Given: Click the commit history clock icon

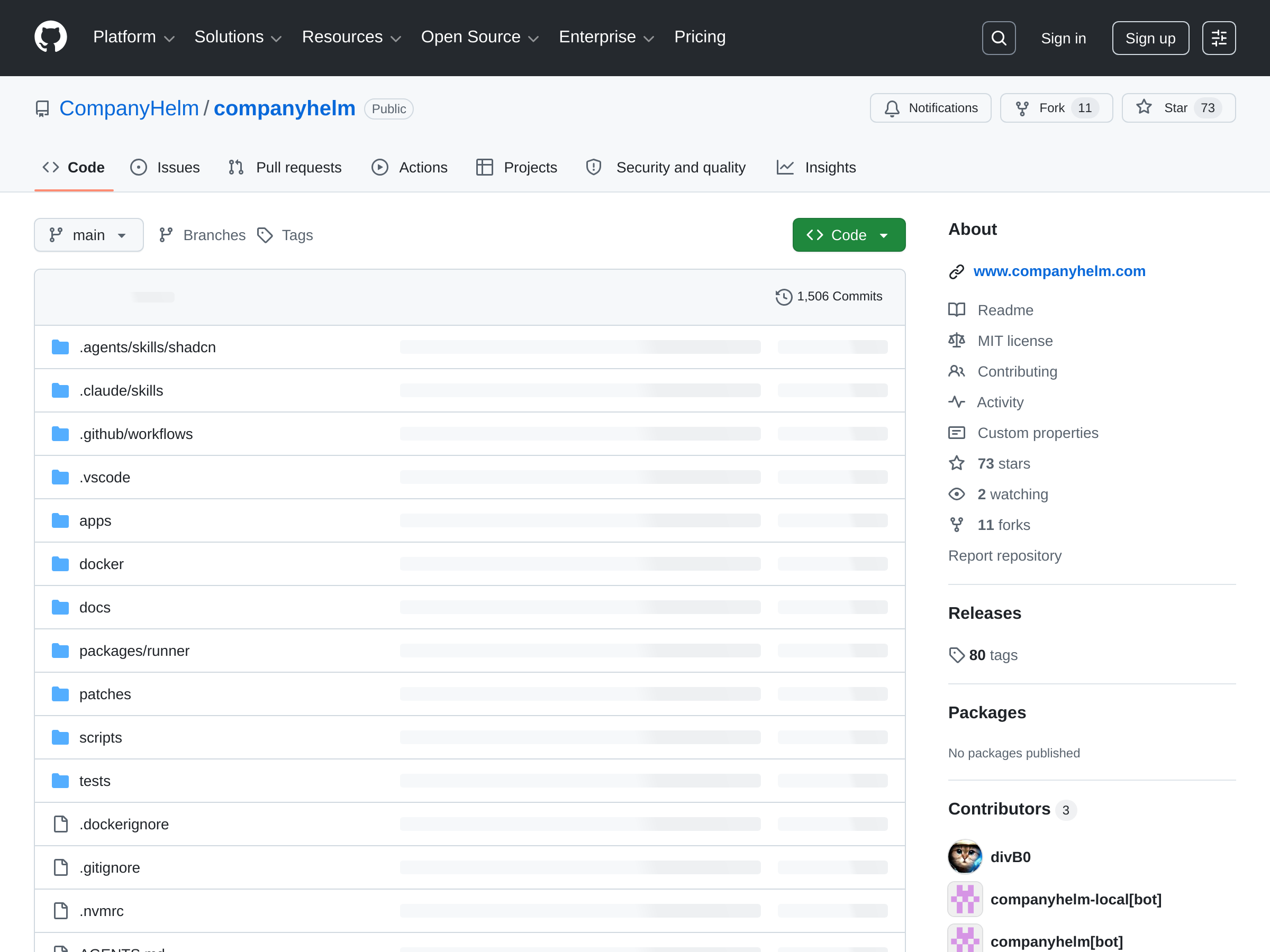Looking at the screenshot, I should coord(784,297).
